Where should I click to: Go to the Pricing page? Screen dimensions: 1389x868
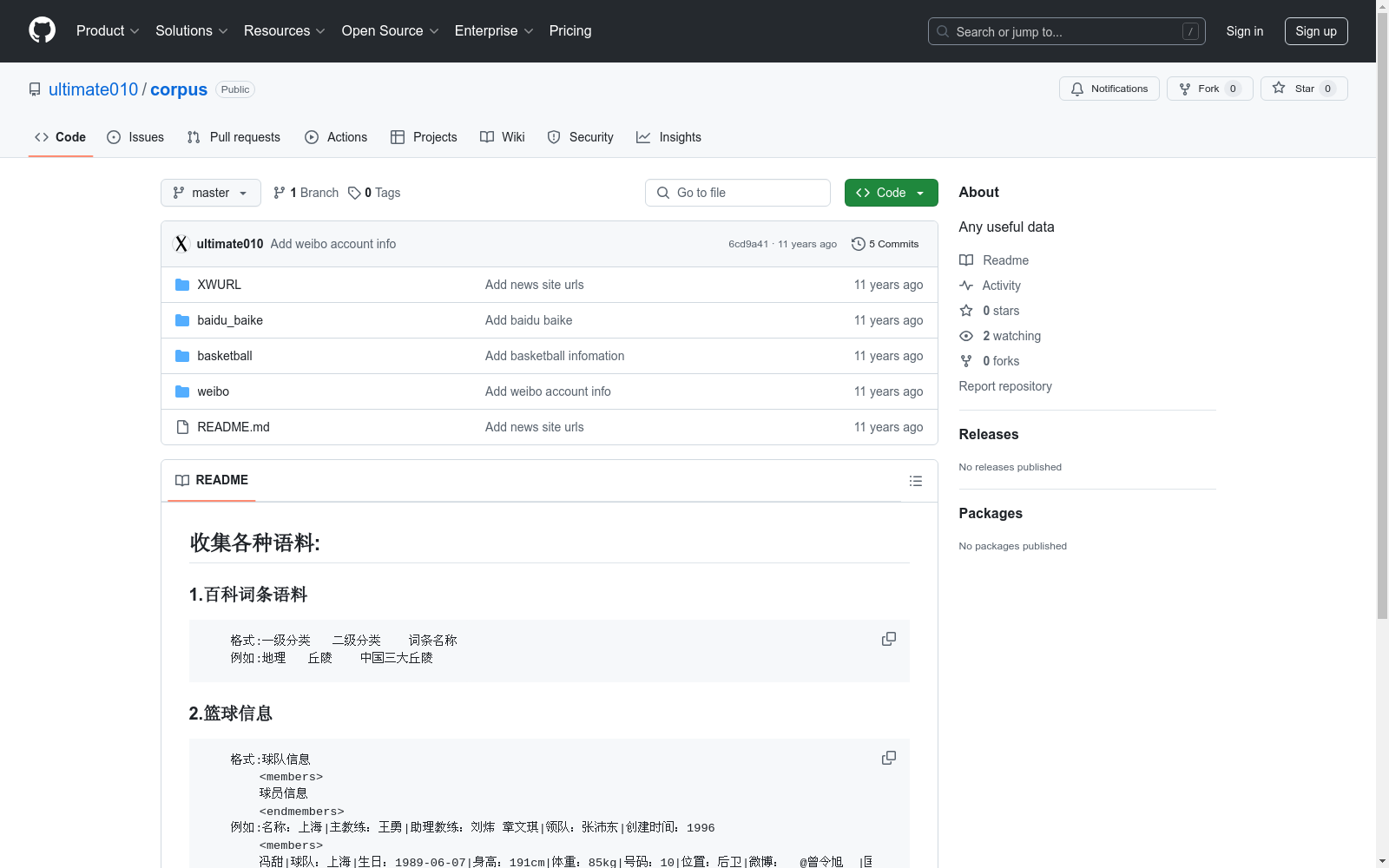click(x=570, y=30)
